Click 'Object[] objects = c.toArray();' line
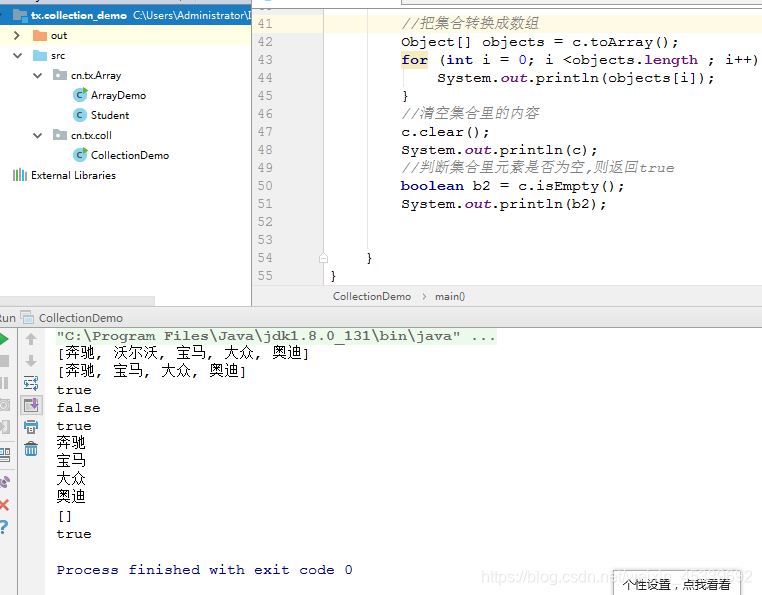Viewport: 762px width, 595px height. [539, 42]
